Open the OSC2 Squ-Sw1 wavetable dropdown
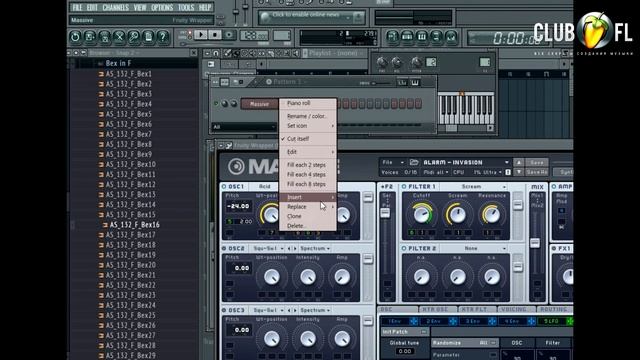 tap(268, 249)
